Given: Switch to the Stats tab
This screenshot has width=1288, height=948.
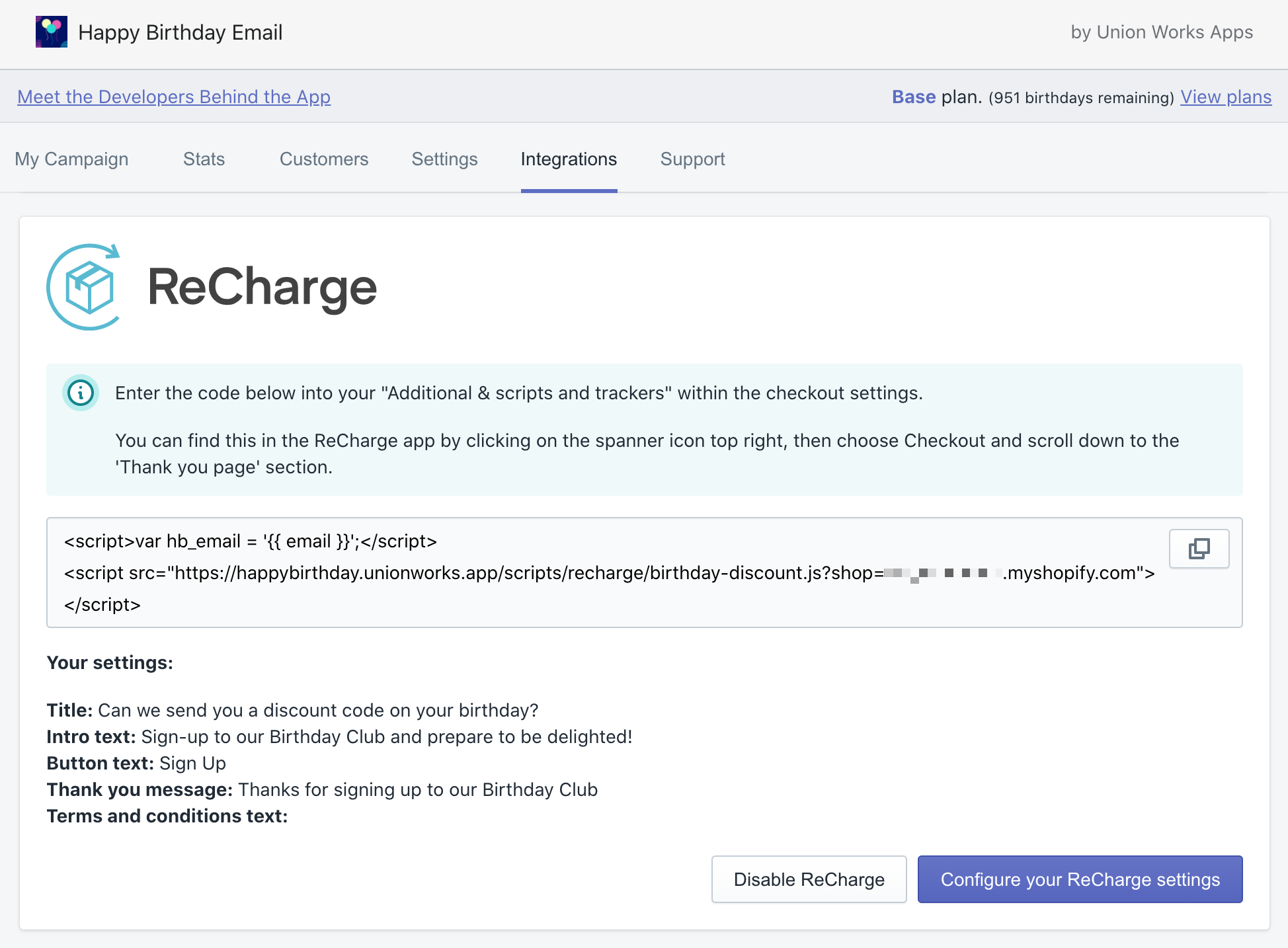Looking at the screenshot, I should (204, 159).
